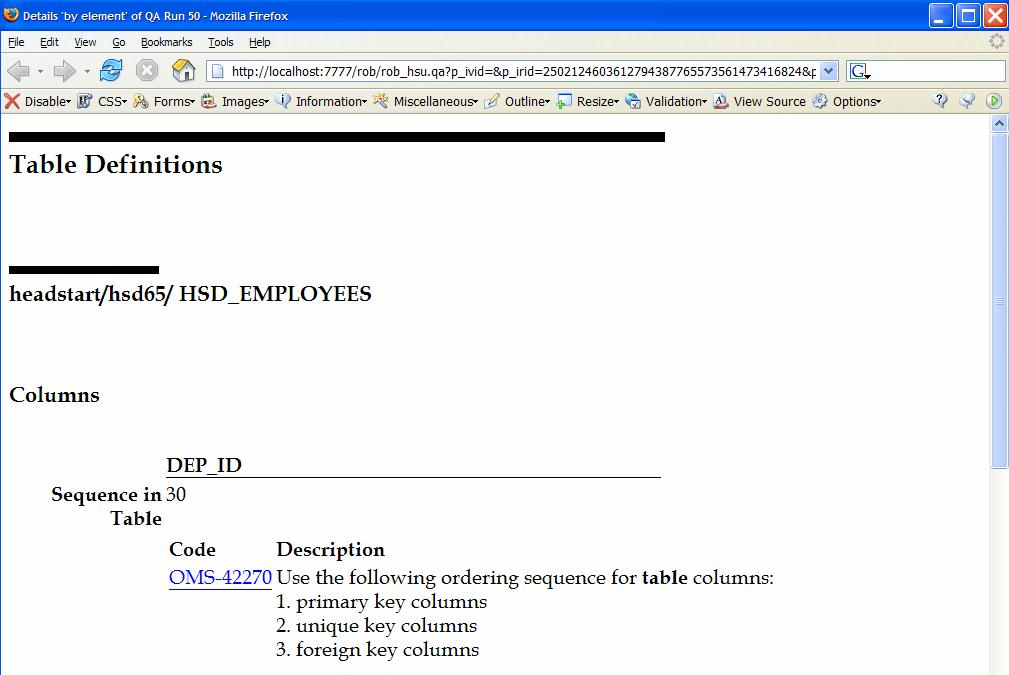The width and height of the screenshot is (1009, 675).
Task: Follow the OMS-42270 code link
Action: (x=220, y=577)
